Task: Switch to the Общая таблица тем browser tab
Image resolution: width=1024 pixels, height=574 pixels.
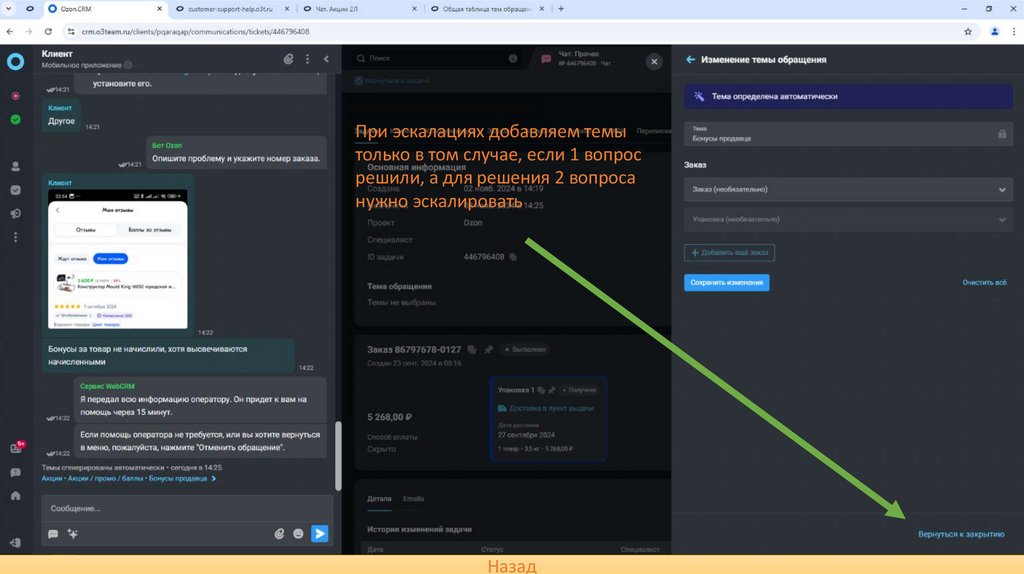Action: click(x=487, y=9)
